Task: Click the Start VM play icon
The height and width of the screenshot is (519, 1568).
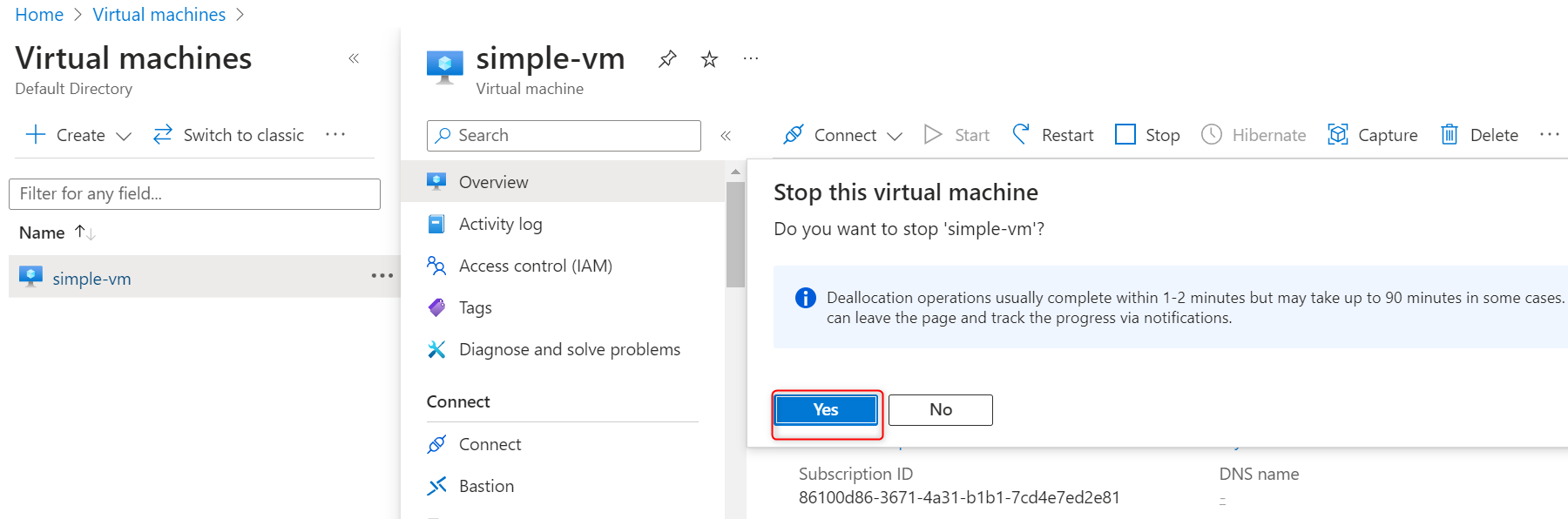Action: tap(933, 134)
